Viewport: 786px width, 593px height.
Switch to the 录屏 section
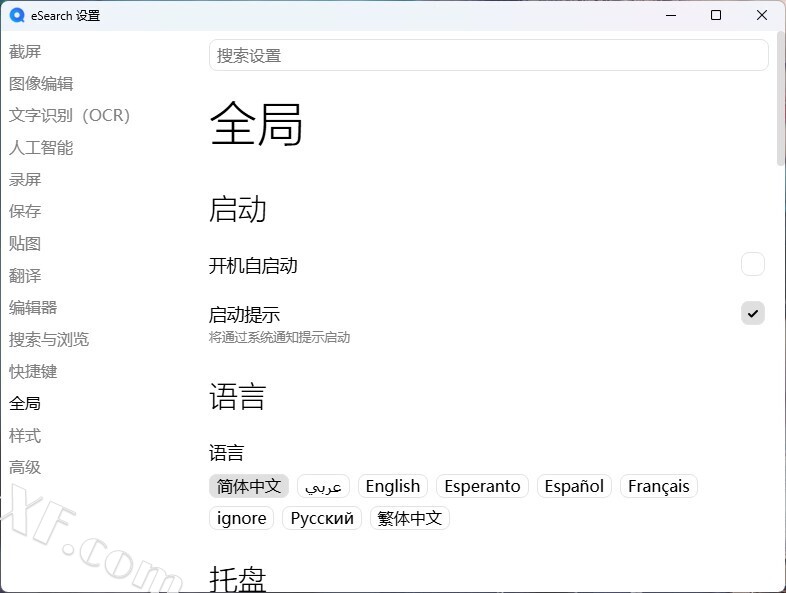(25, 180)
